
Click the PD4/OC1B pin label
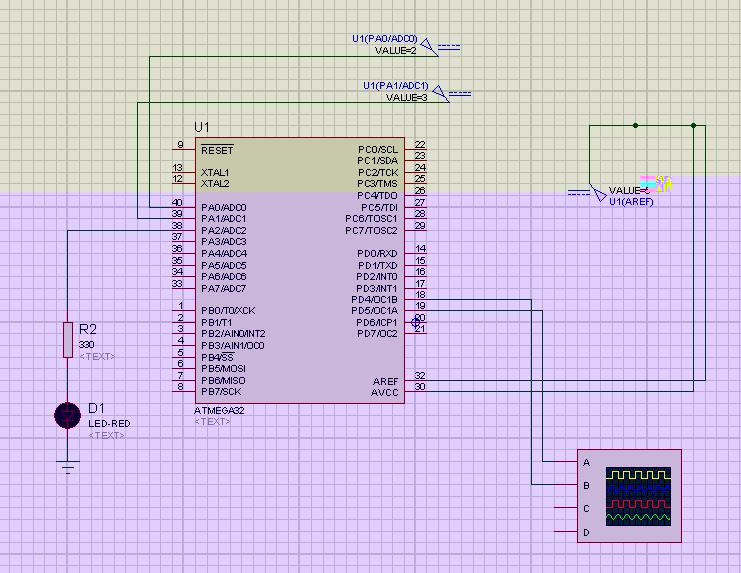[x=374, y=299]
